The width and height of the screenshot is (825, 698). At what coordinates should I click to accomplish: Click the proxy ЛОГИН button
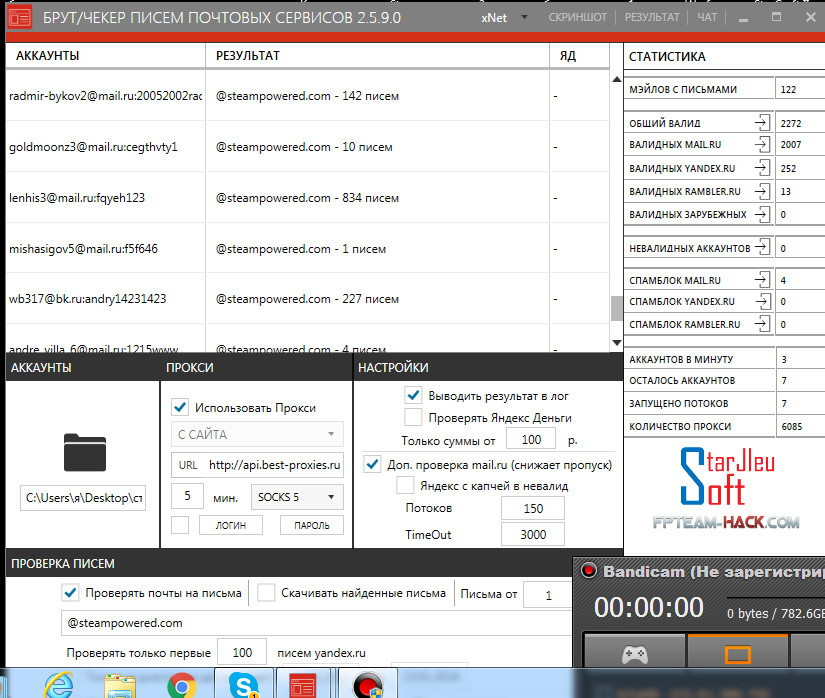pyautogui.click(x=230, y=525)
